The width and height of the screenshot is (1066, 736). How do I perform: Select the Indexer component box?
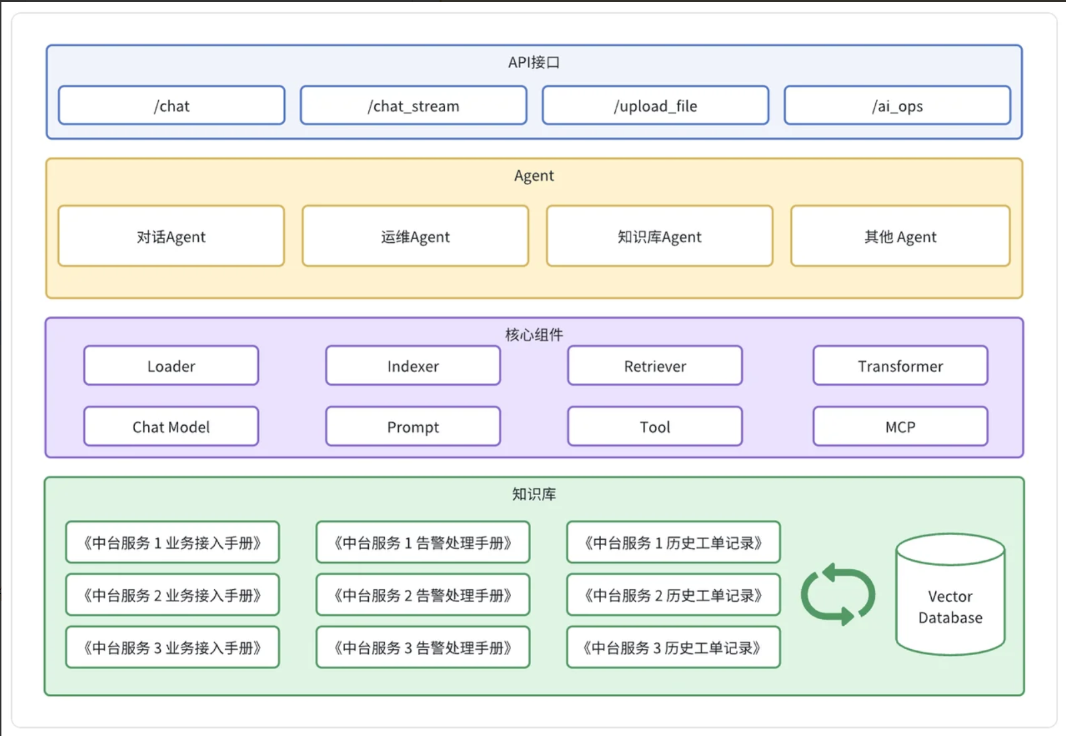click(413, 366)
